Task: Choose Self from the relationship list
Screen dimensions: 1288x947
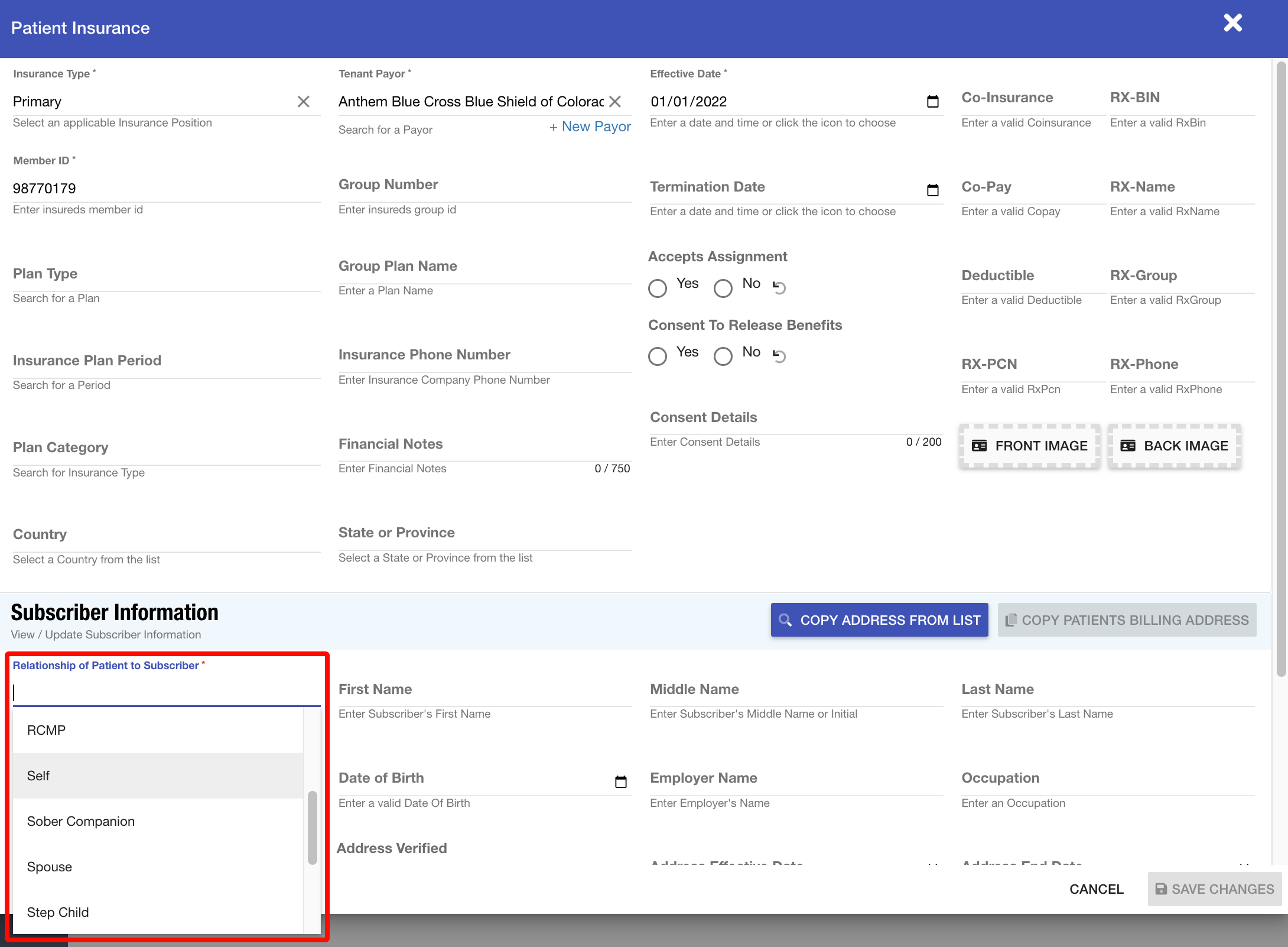Action: pyautogui.click(x=158, y=776)
